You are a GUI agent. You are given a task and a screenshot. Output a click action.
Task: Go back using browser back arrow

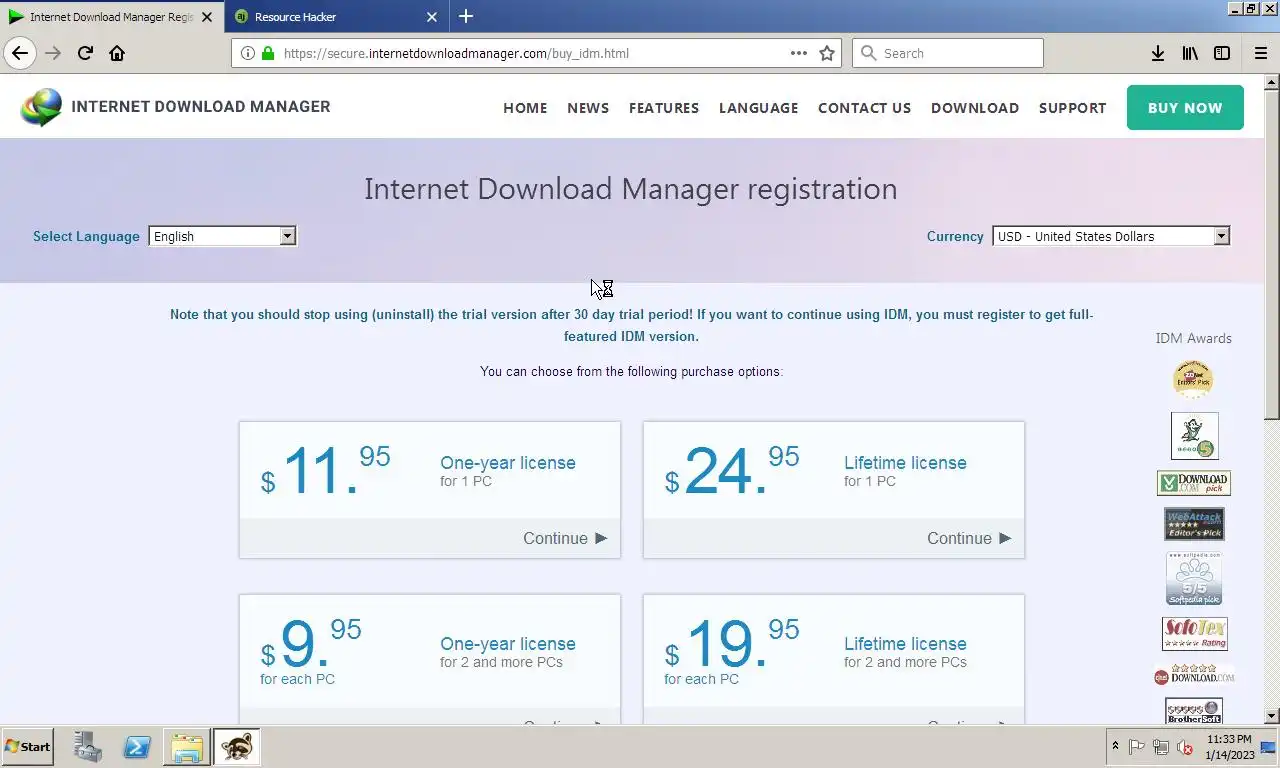click(x=20, y=53)
